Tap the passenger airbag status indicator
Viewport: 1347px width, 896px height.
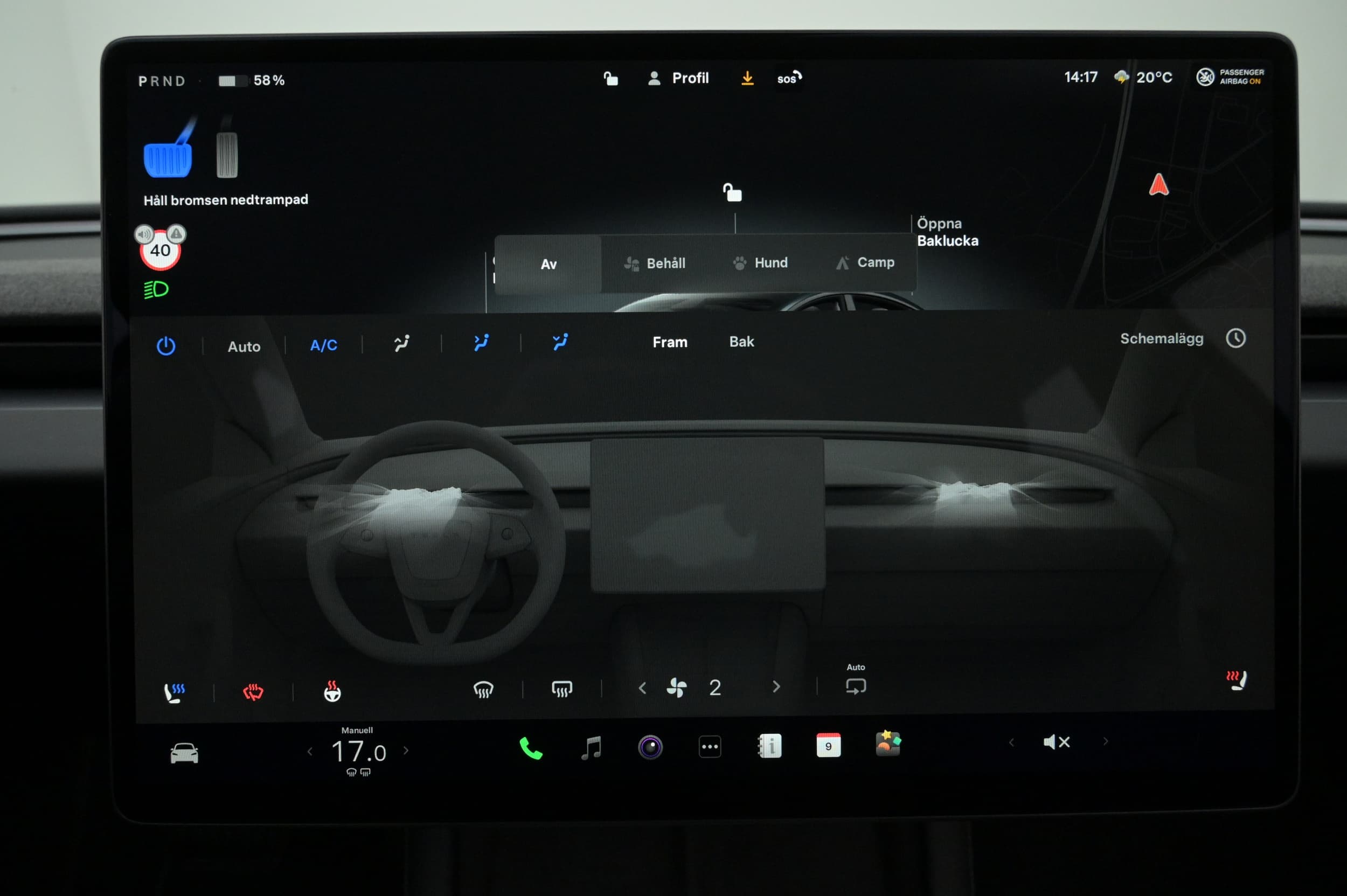coord(1230,77)
